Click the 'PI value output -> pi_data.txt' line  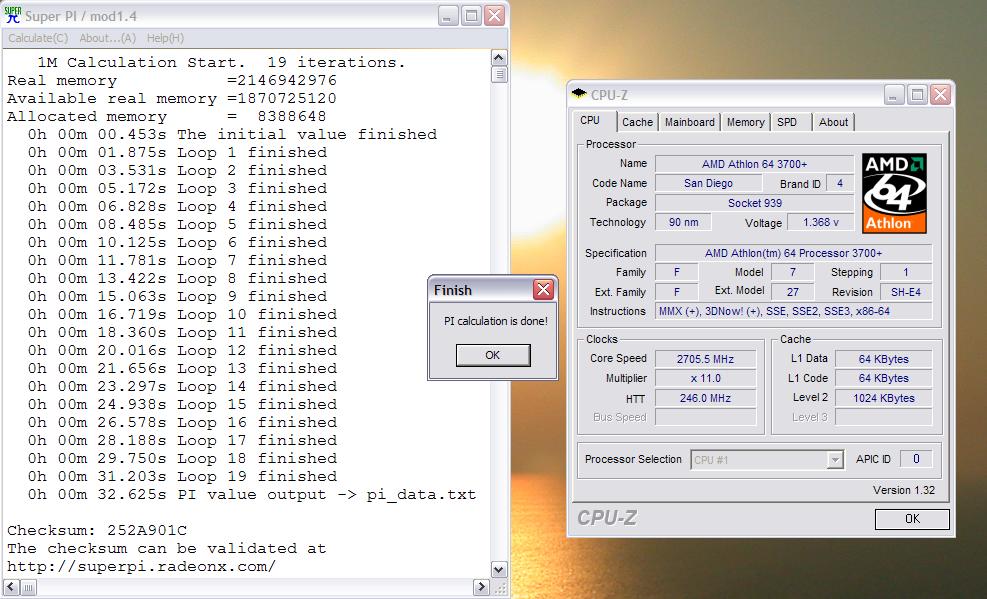tap(252, 495)
